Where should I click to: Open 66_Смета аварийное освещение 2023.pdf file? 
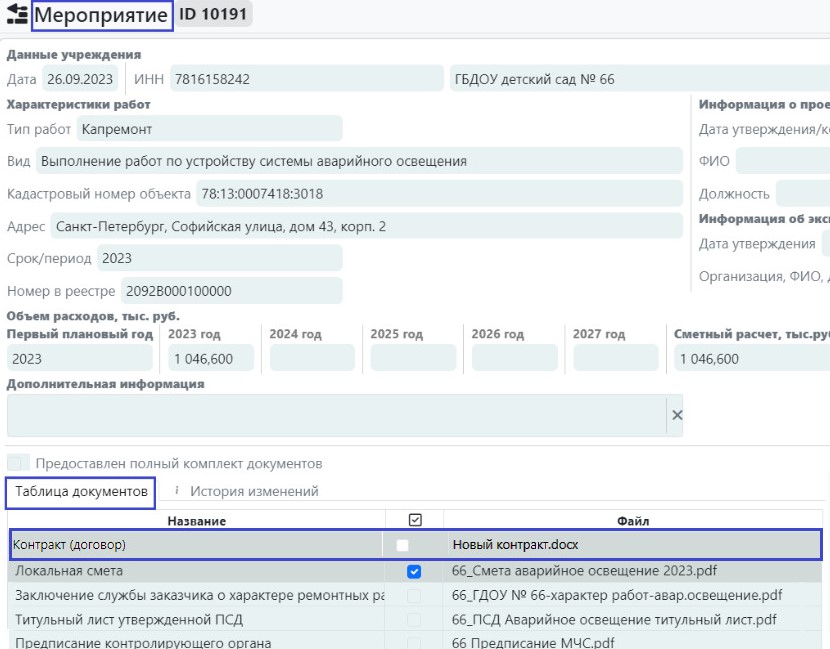(x=585, y=571)
